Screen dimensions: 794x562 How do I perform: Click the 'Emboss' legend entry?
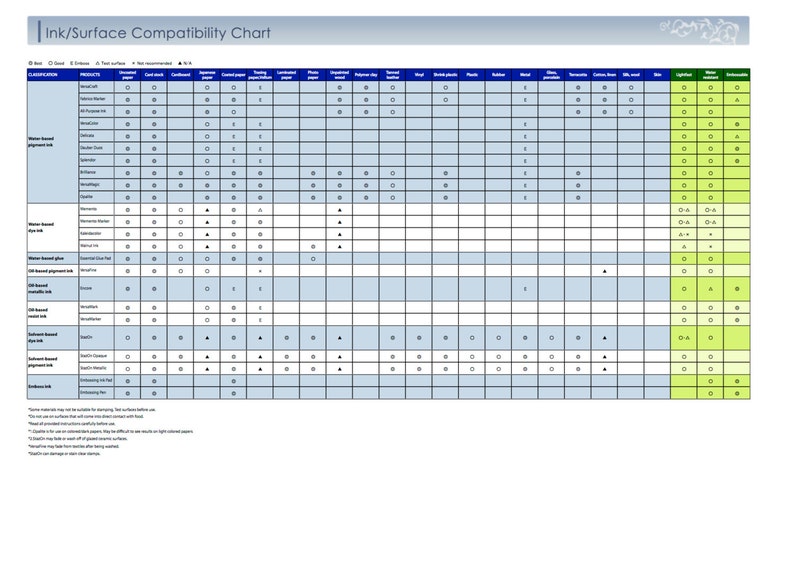click(x=80, y=63)
